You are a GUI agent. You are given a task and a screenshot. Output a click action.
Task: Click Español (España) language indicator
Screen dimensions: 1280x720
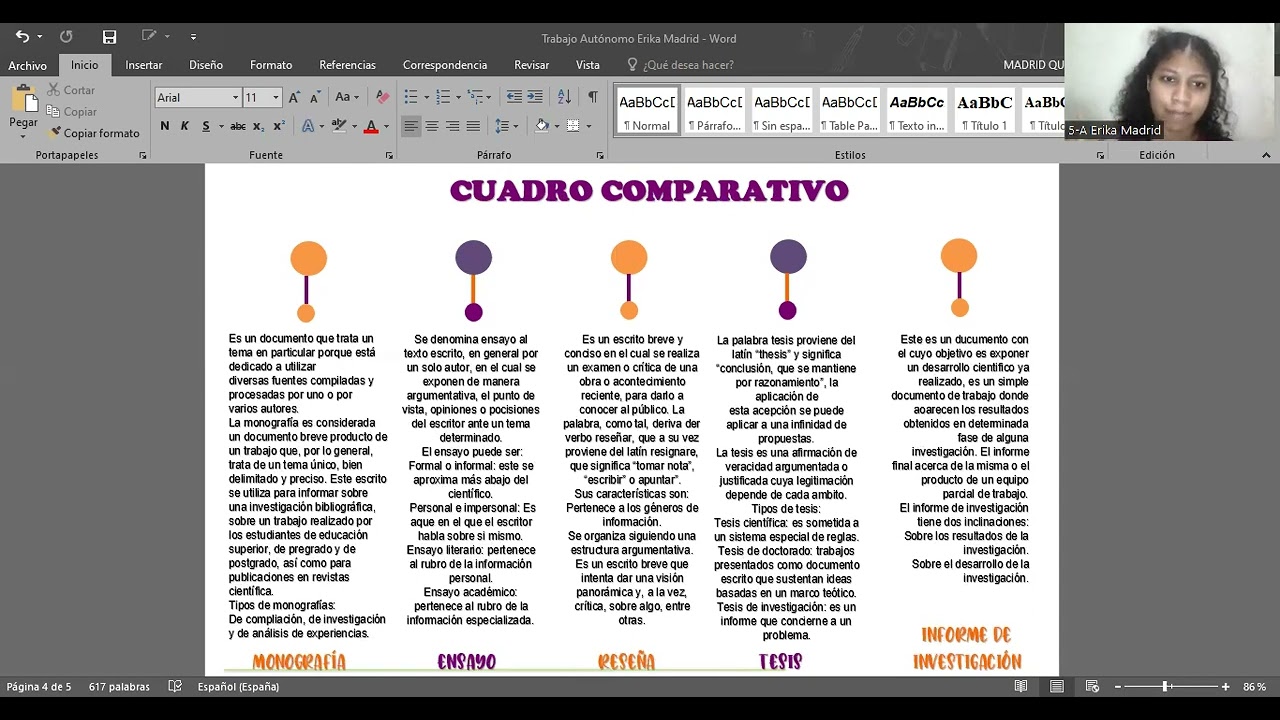(238, 687)
